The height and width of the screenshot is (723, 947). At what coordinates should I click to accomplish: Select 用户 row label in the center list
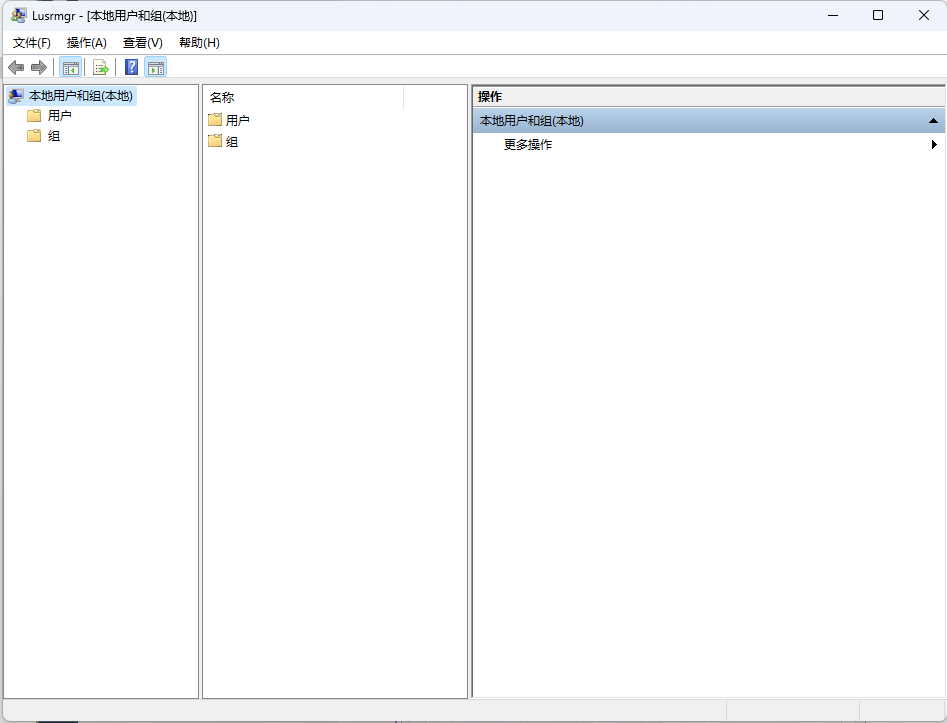pyautogui.click(x=237, y=120)
